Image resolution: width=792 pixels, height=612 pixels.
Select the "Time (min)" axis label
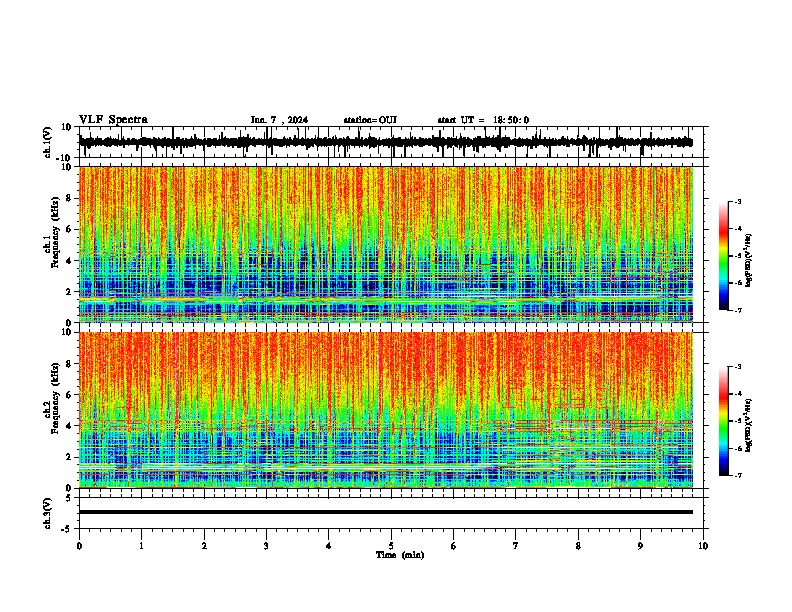pos(400,555)
